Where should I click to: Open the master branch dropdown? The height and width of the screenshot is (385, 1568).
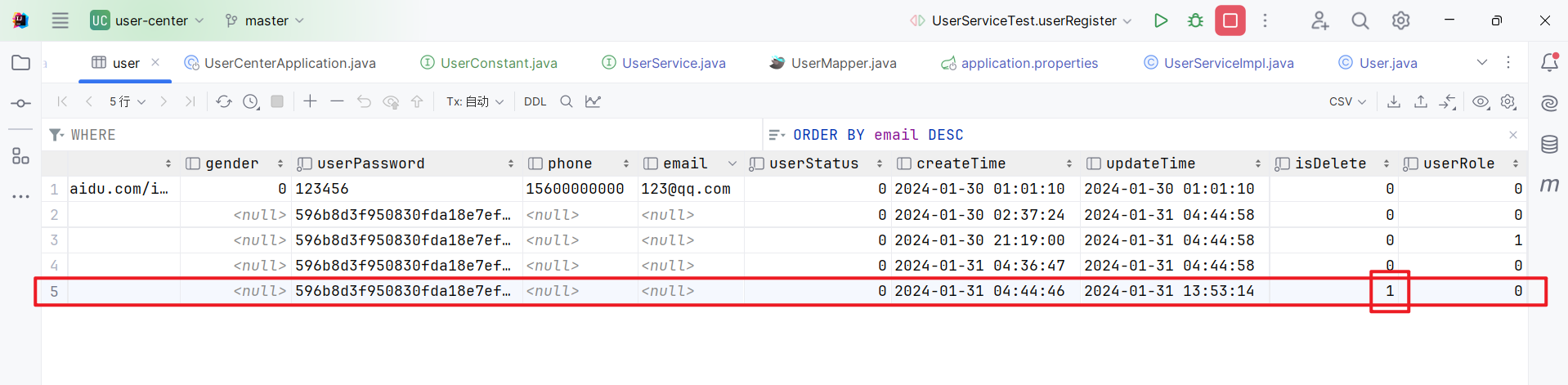pyautogui.click(x=265, y=20)
